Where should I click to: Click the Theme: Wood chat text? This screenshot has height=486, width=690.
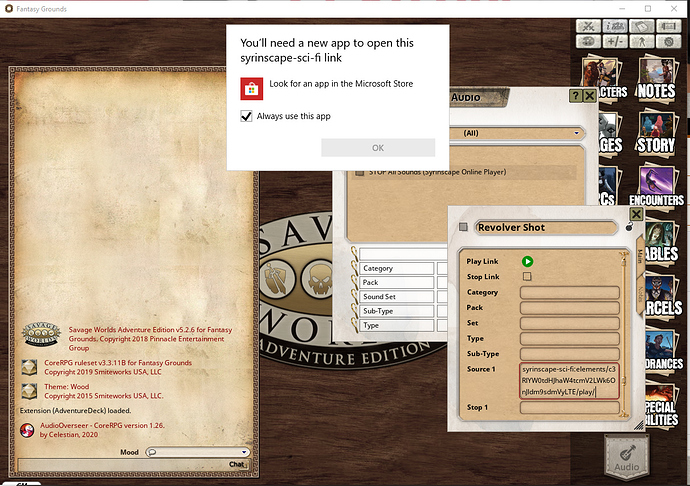pos(66,387)
